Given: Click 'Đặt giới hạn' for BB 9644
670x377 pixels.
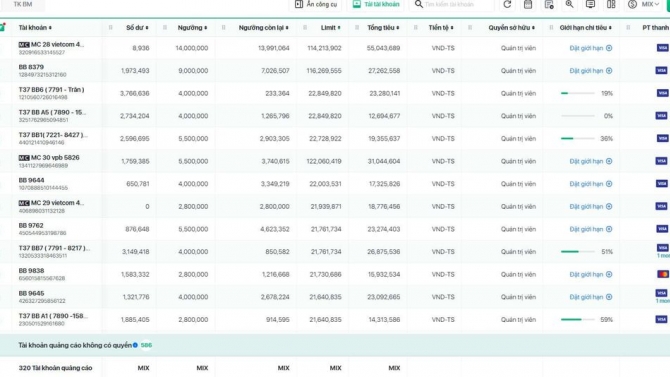Looking at the screenshot, I should point(591,184).
